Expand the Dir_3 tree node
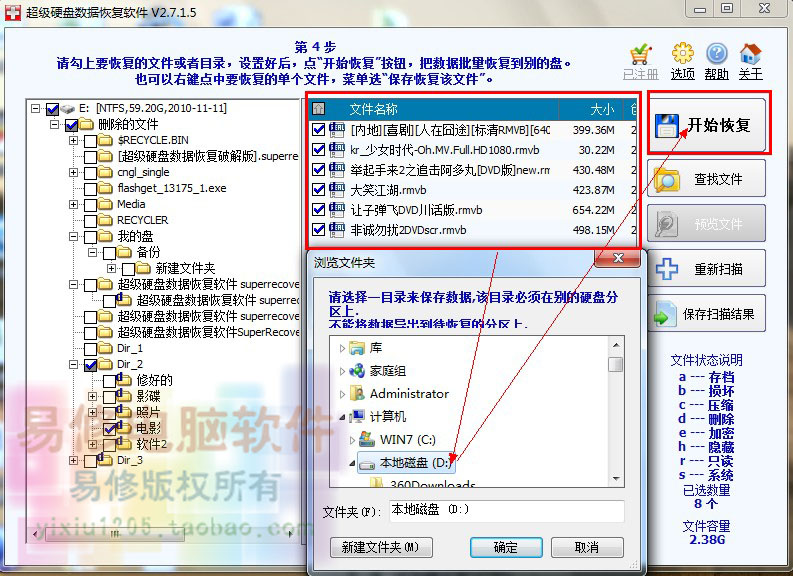 73,460
